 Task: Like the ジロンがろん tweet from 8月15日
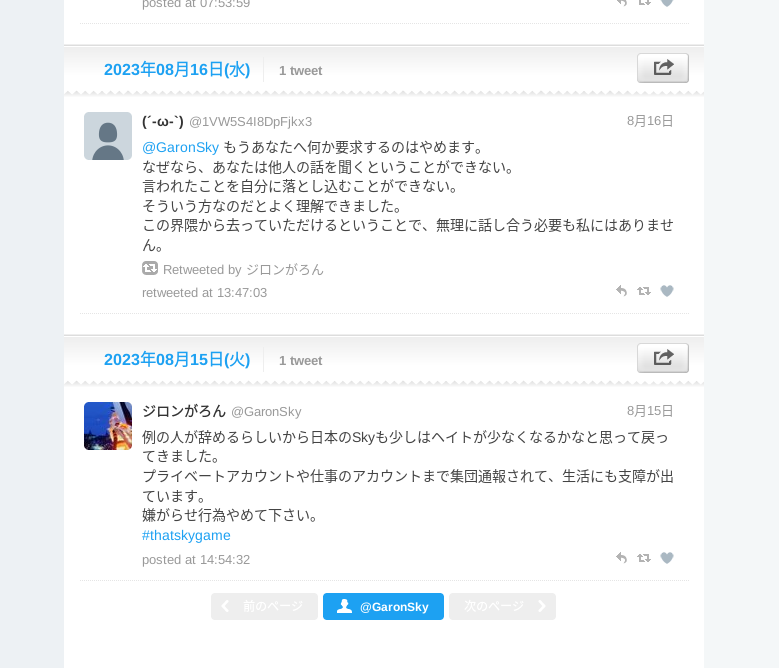667,558
